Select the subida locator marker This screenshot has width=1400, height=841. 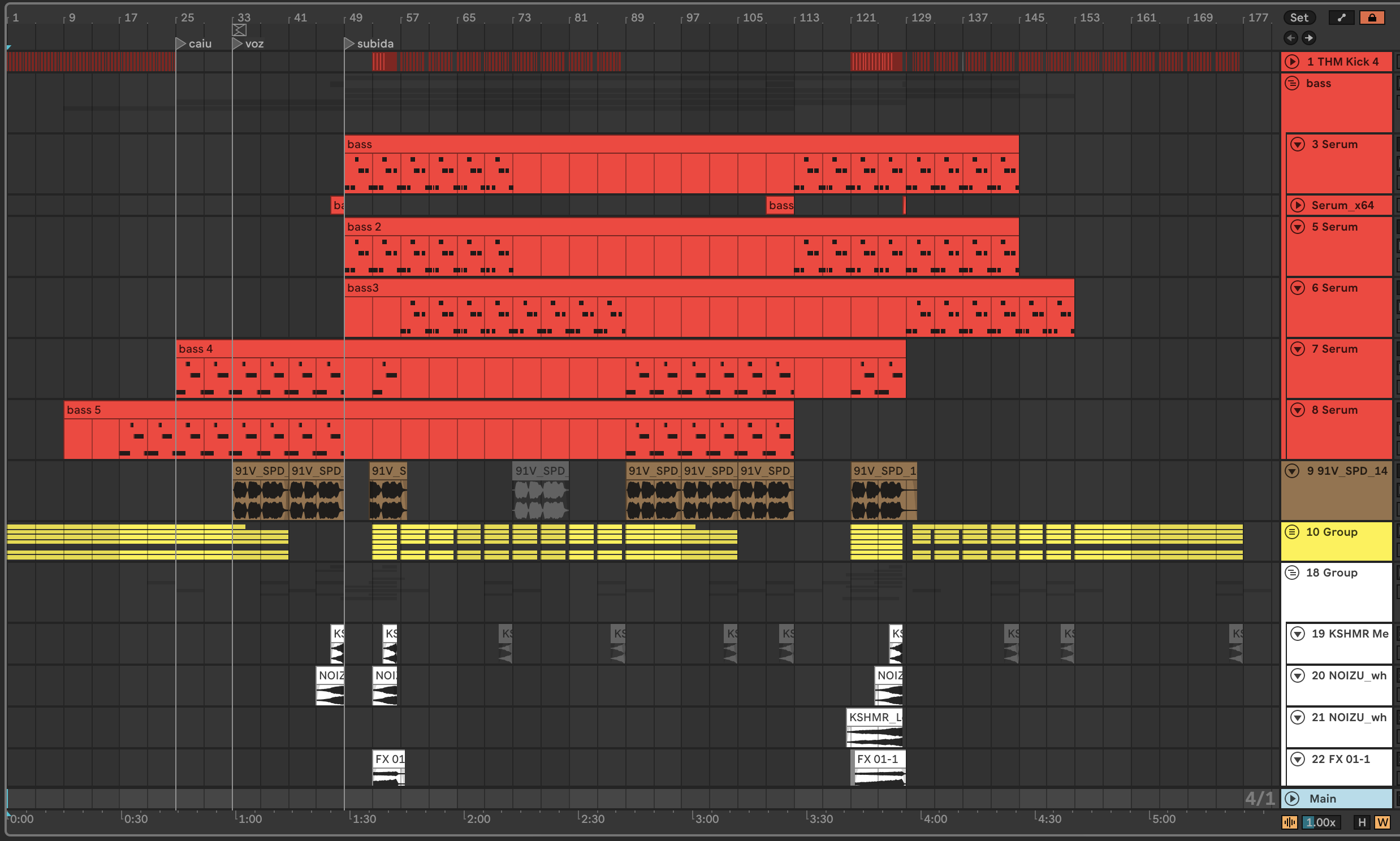tap(349, 44)
